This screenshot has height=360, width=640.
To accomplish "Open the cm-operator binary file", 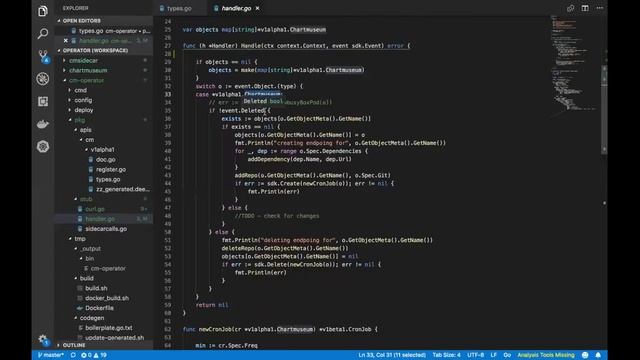I will (x=108, y=268).
